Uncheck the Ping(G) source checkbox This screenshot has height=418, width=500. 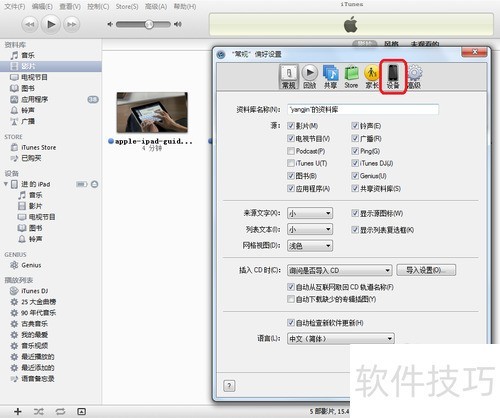[x=355, y=151]
